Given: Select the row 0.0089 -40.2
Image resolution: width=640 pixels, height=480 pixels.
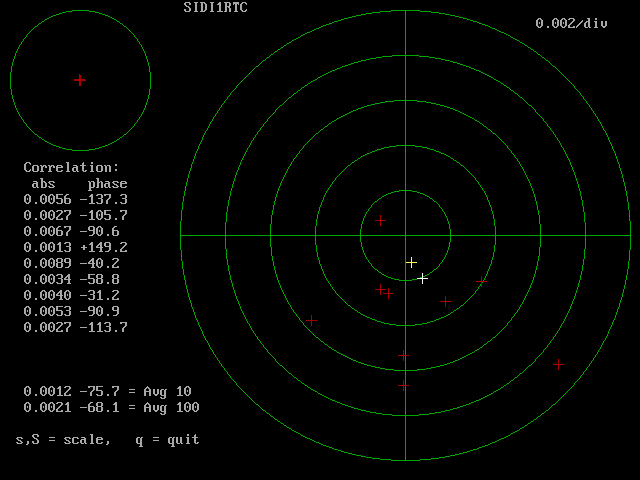Looking at the screenshot, I should coord(71,263).
